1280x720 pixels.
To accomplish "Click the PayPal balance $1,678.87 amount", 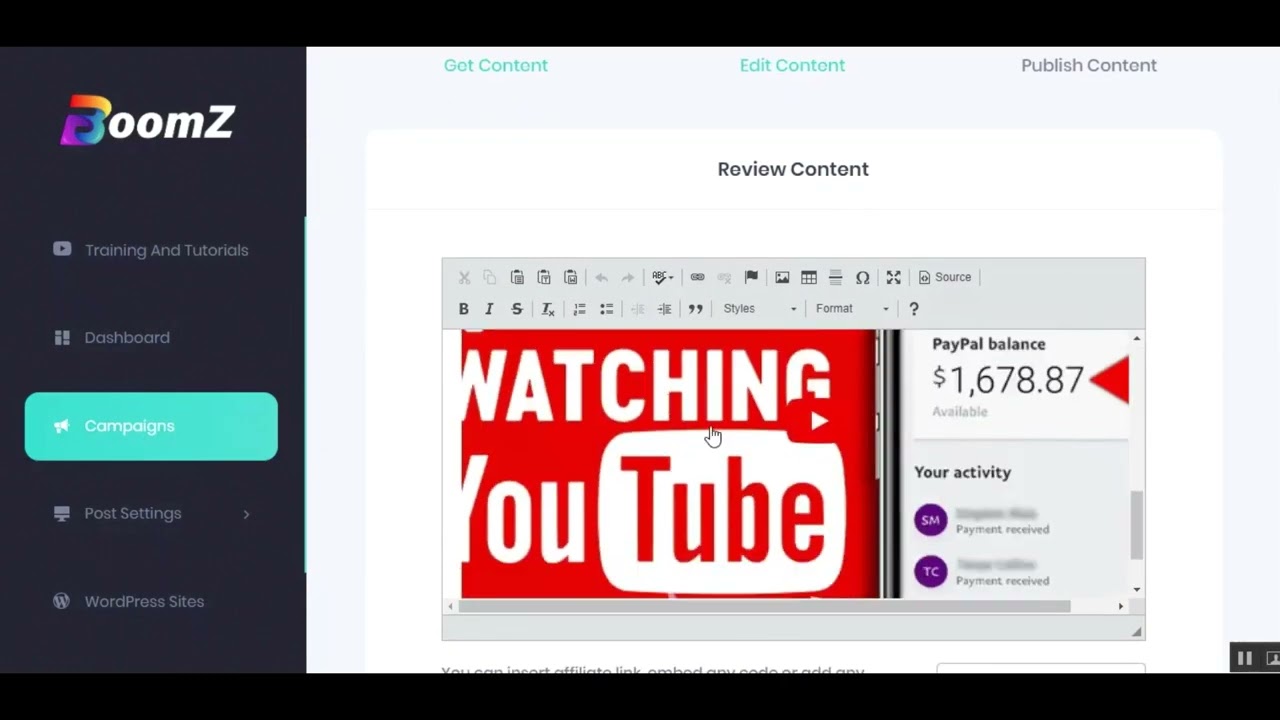I will (x=1008, y=379).
